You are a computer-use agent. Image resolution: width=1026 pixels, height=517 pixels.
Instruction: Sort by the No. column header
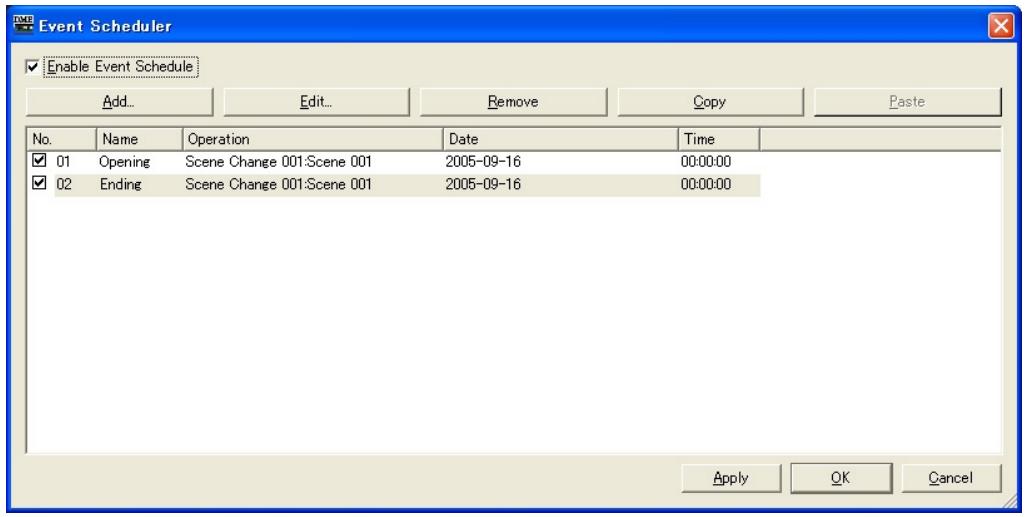(x=62, y=139)
